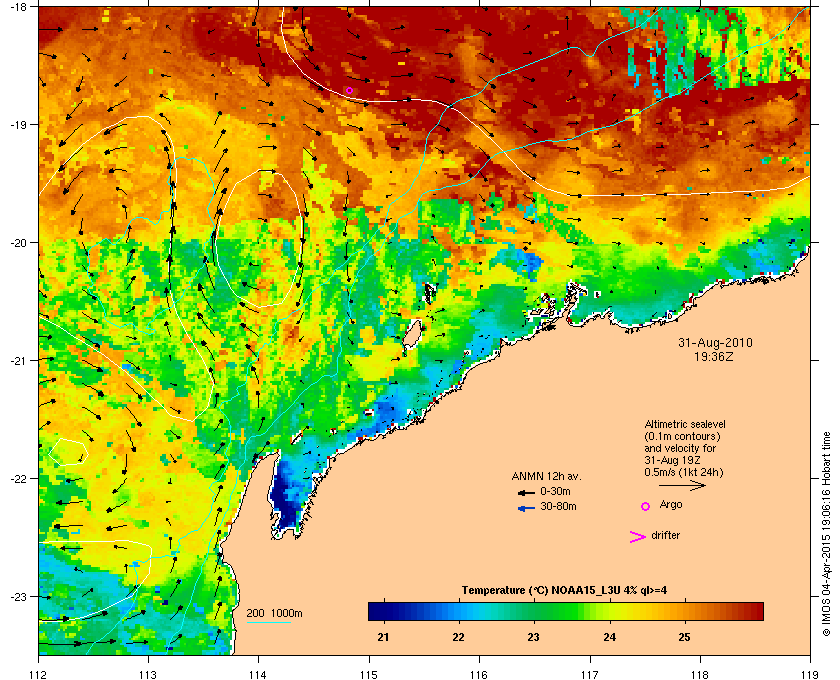Click the '200 1000m' depth legend label
This screenshot has height=680, width=840.
(274, 614)
